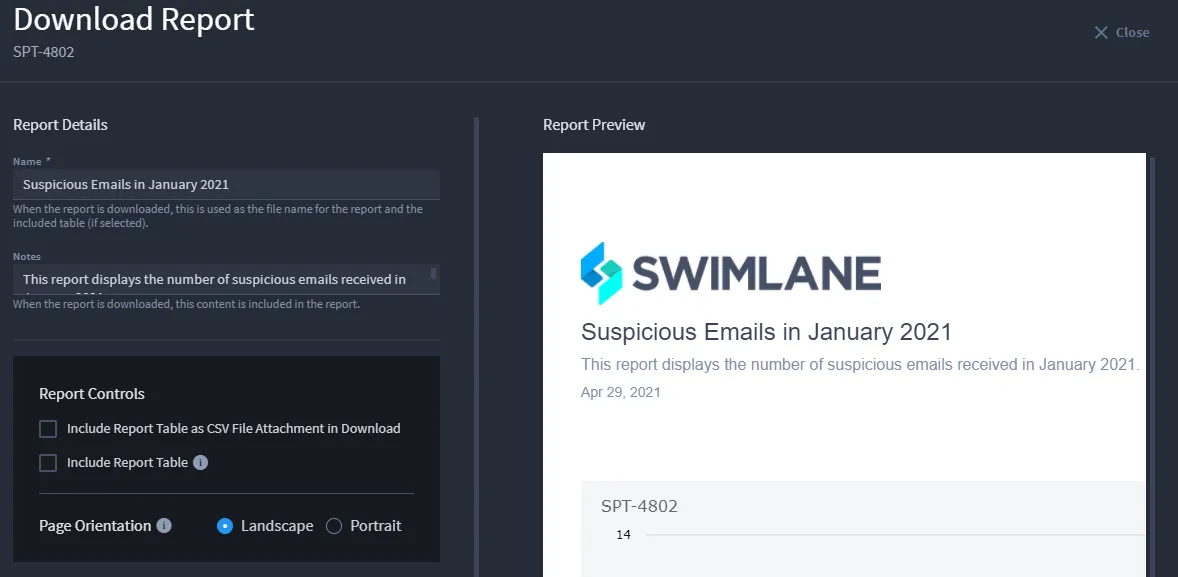1178x577 pixels.
Task: Click the Report Preview heading
Action: point(594,125)
